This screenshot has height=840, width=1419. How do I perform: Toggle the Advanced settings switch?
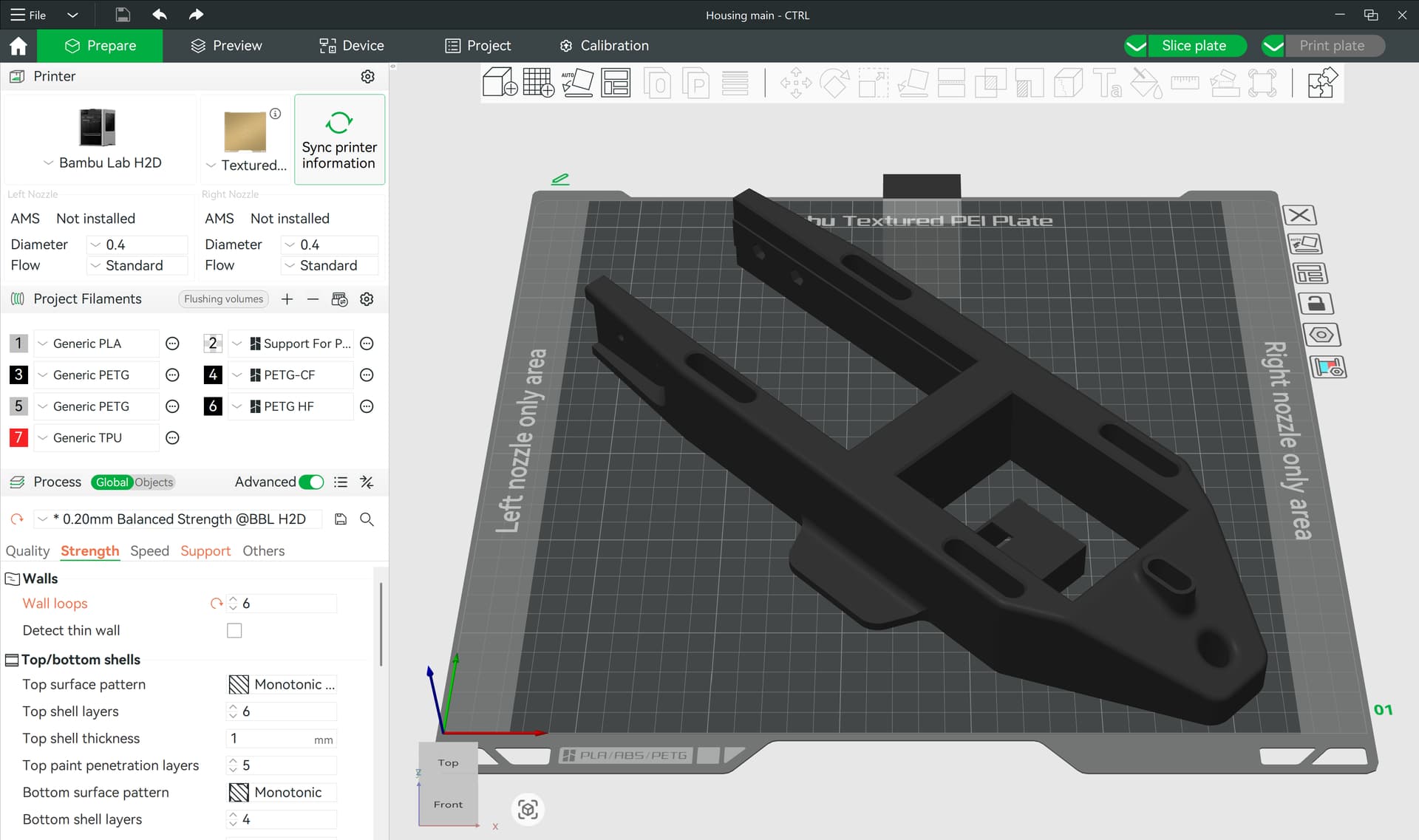point(311,482)
